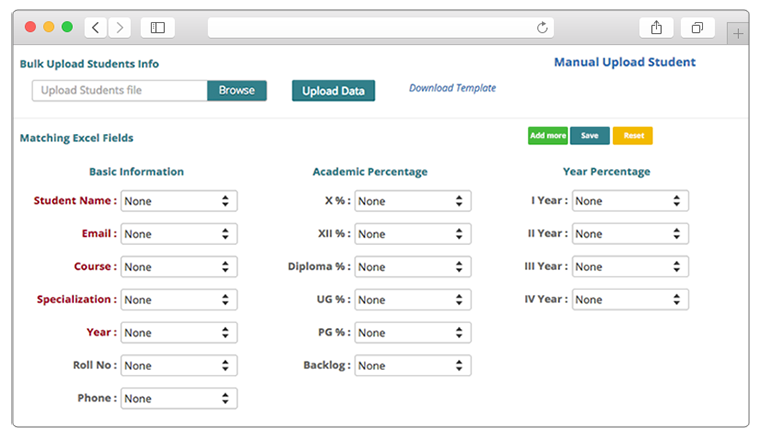Toggle the browser sidebar icon
Image resolution: width=760 pixels, height=437 pixels.
[x=158, y=28]
